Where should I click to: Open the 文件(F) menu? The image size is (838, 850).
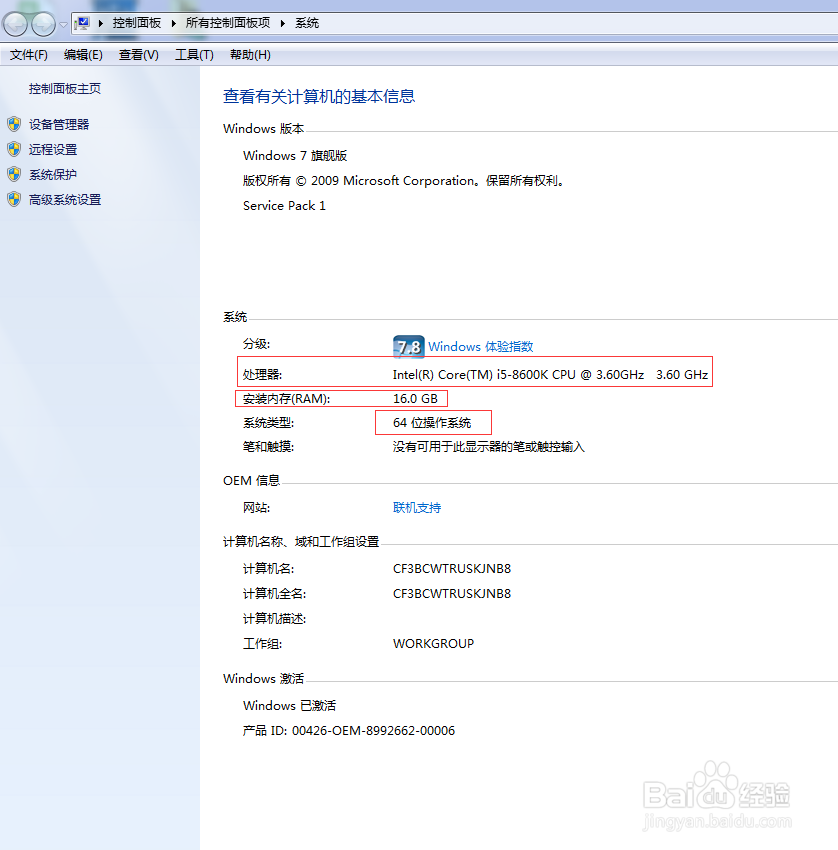(x=29, y=55)
